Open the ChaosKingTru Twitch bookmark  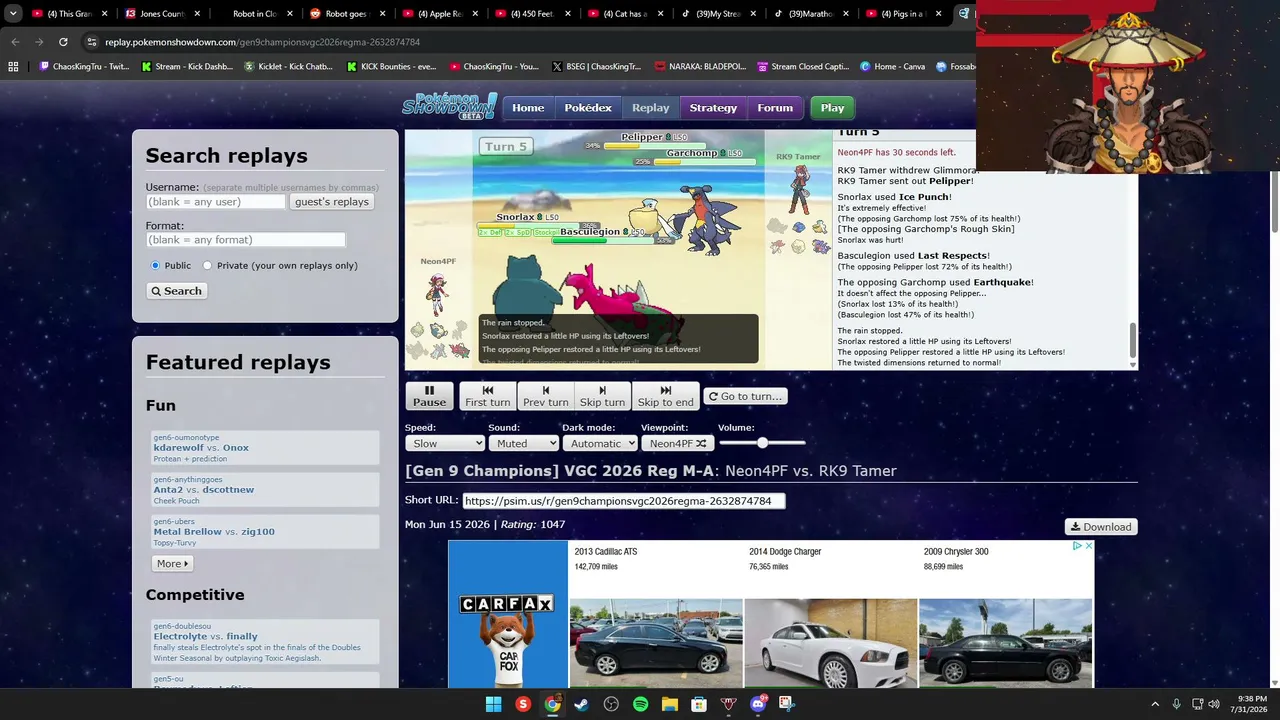[84, 67]
